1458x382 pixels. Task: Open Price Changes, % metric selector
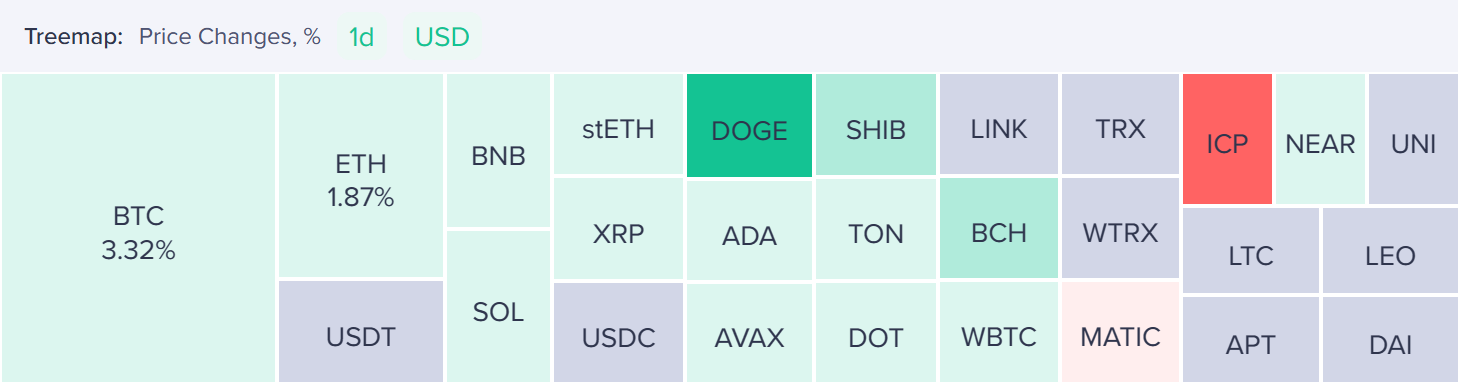[230, 37]
